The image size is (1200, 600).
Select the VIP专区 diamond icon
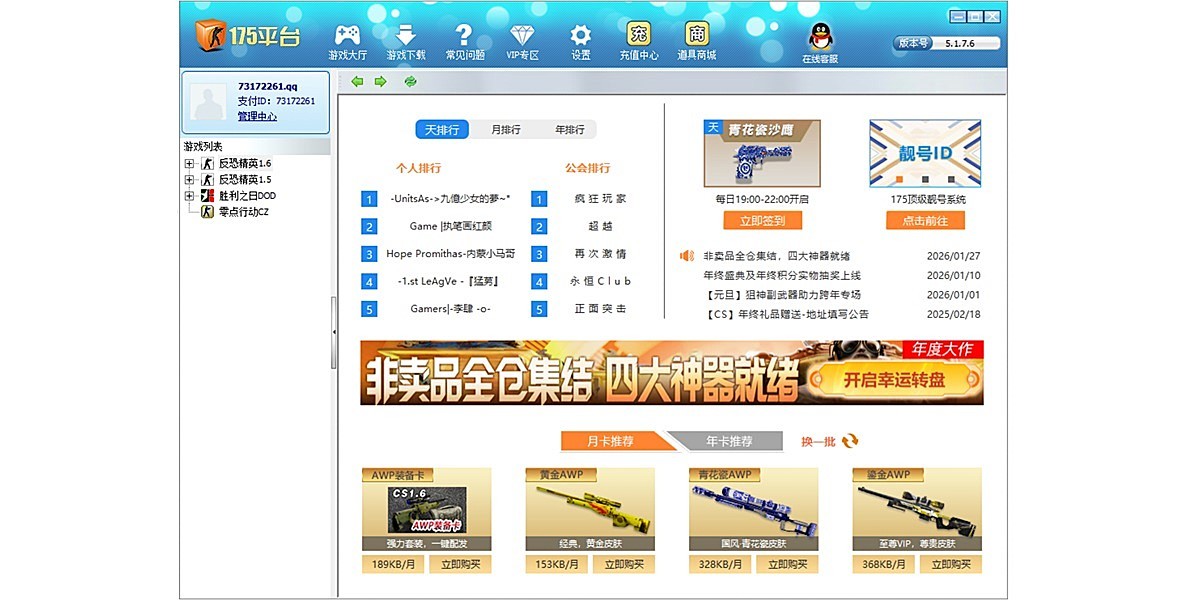[x=521, y=33]
